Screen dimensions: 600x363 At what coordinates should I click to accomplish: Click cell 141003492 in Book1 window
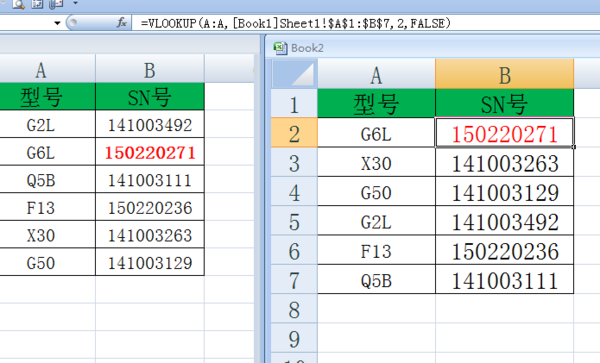click(150, 124)
